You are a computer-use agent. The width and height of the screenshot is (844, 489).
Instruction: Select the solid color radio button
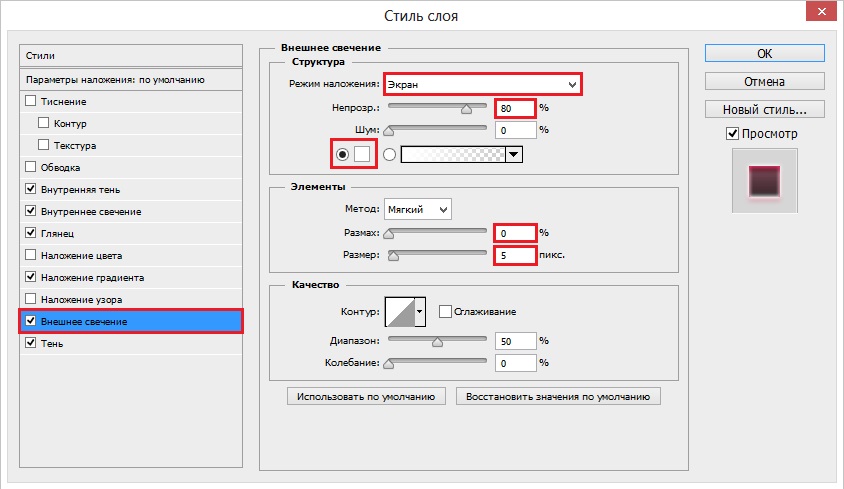pos(342,155)
